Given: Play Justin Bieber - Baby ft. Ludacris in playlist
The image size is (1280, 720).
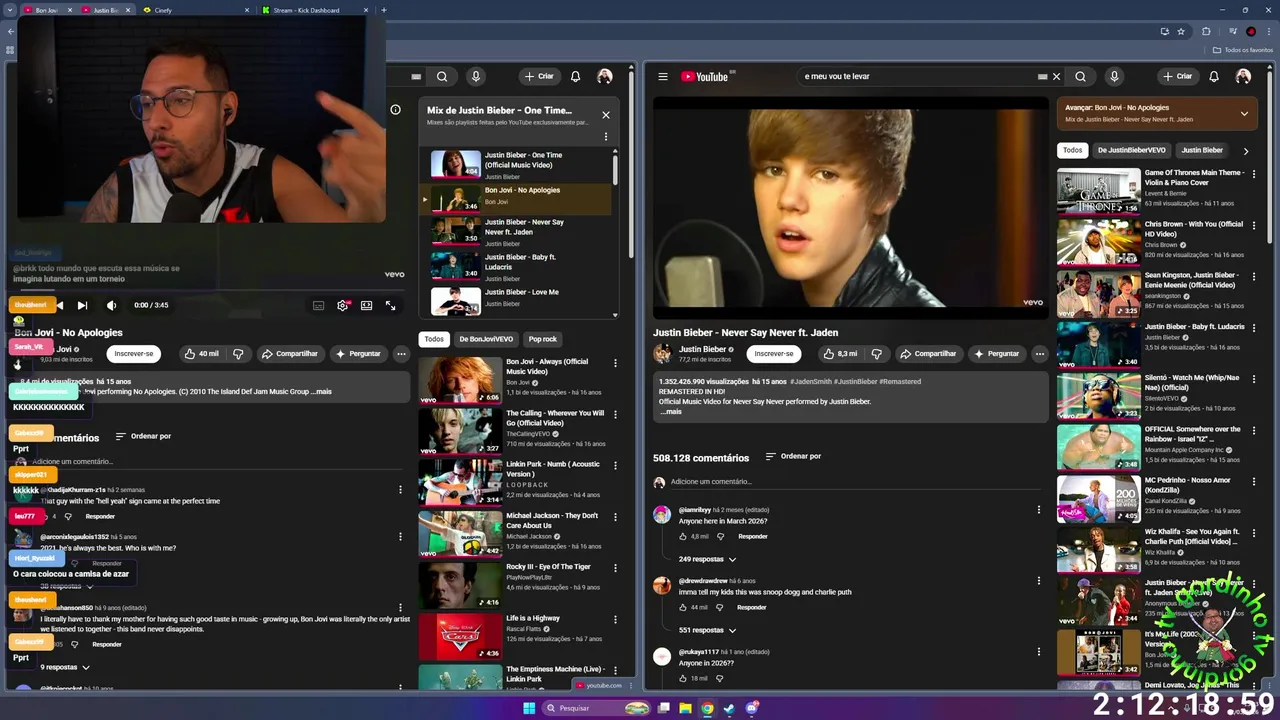Looking at the screenshot, I should (x=514, y=266).
